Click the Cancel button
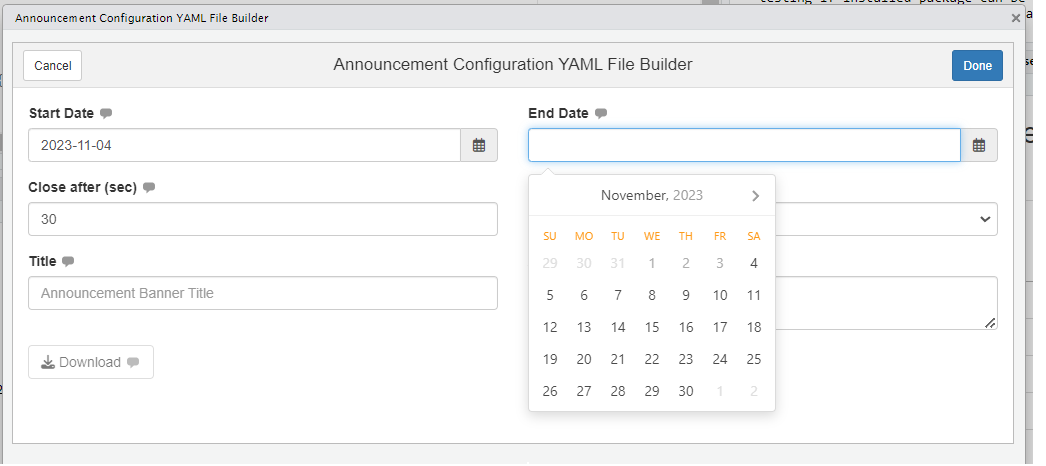 tap(53, 65)
